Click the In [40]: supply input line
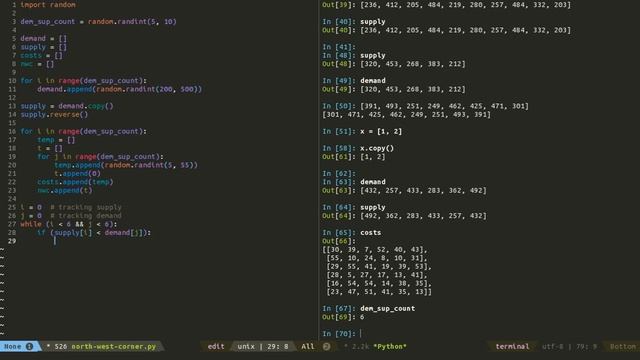 coord(353,22)
